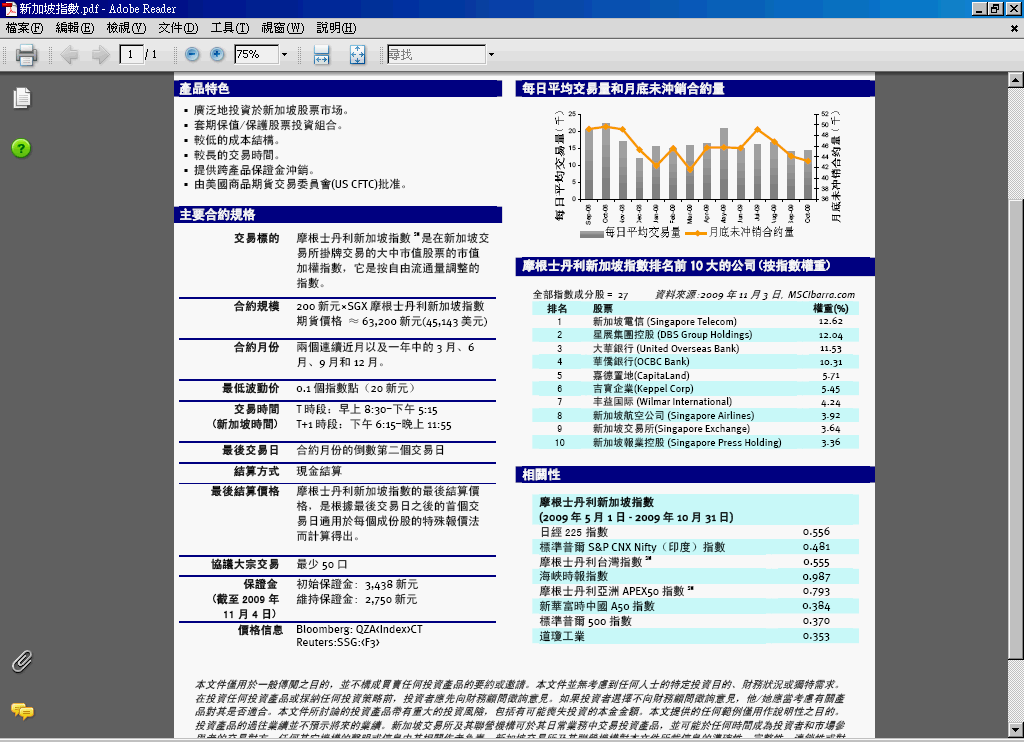This screenshot has height=742, width=1024.
Task: Open the 視窗(W) menu
Action: [x=282, y=28]
